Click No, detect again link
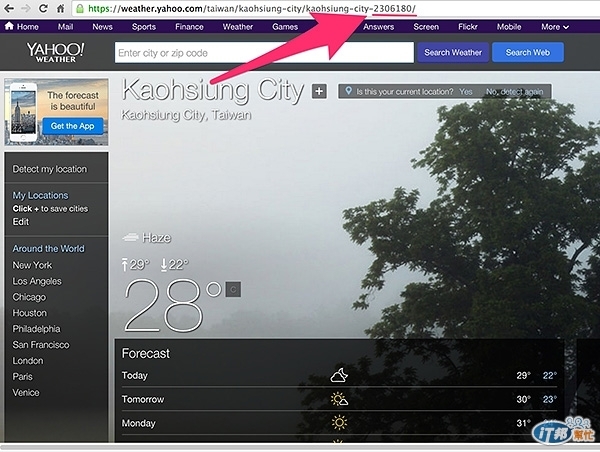Image resolution: width=600 pixels, height=452 pixels. point(514,92)
